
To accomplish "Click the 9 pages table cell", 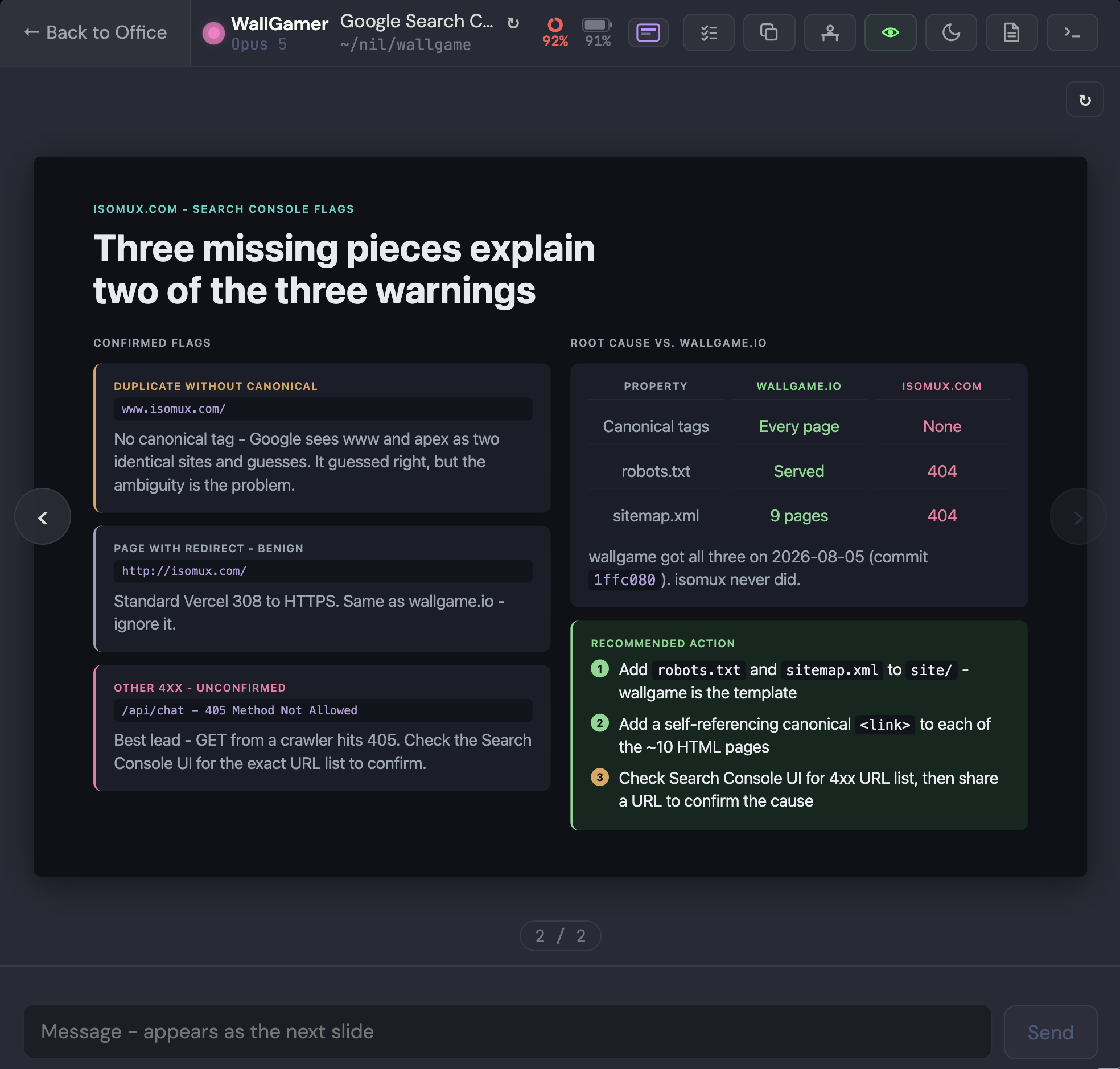I will (798, 516).
